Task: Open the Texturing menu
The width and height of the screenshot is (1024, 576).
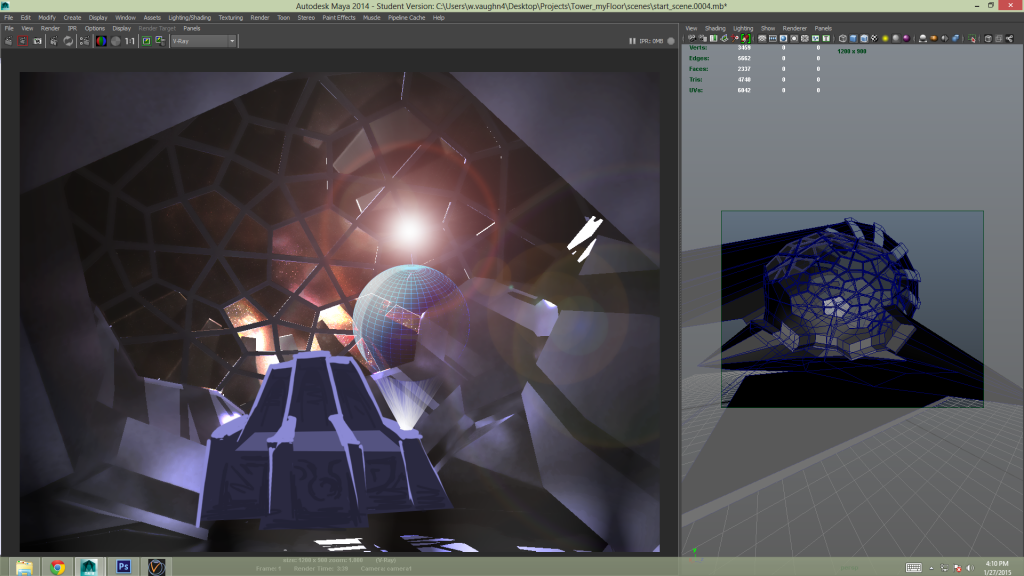Action: [x=231, y=18]
